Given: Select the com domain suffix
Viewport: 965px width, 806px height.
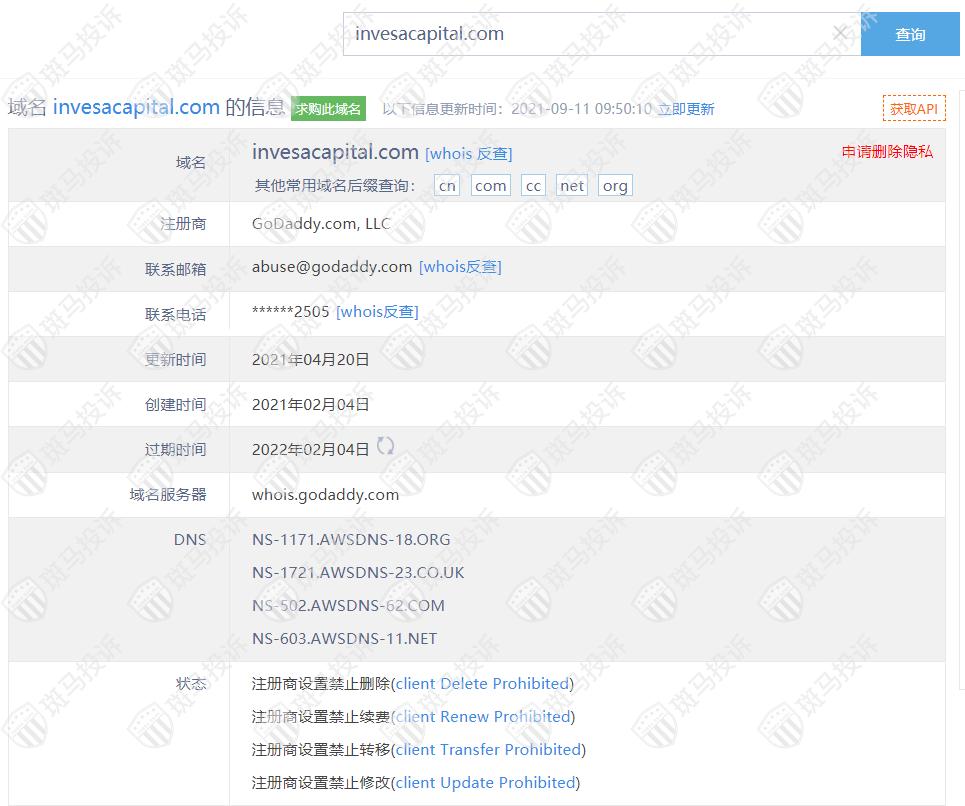Looking at the screenshot, I should tap(490, 186).
